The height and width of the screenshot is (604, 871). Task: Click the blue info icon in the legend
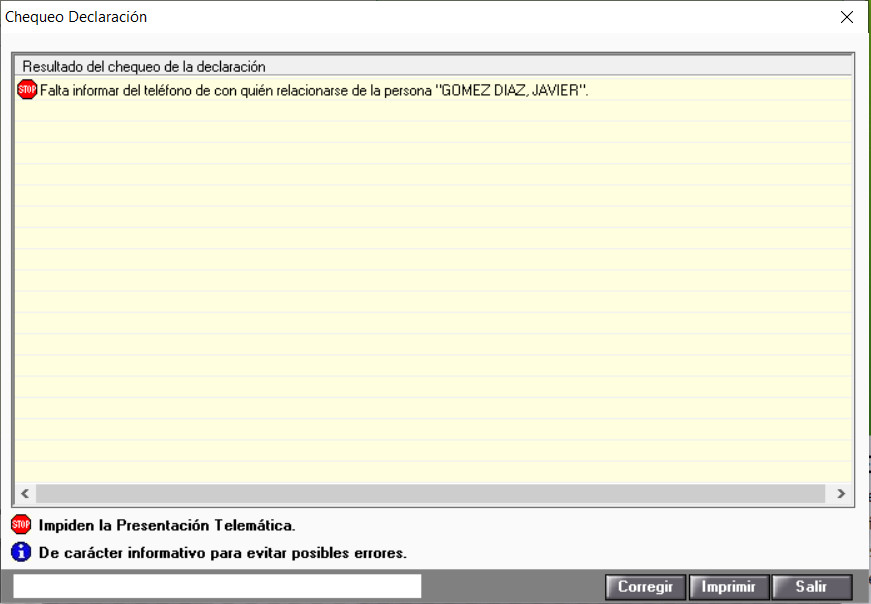coord(21,552)
